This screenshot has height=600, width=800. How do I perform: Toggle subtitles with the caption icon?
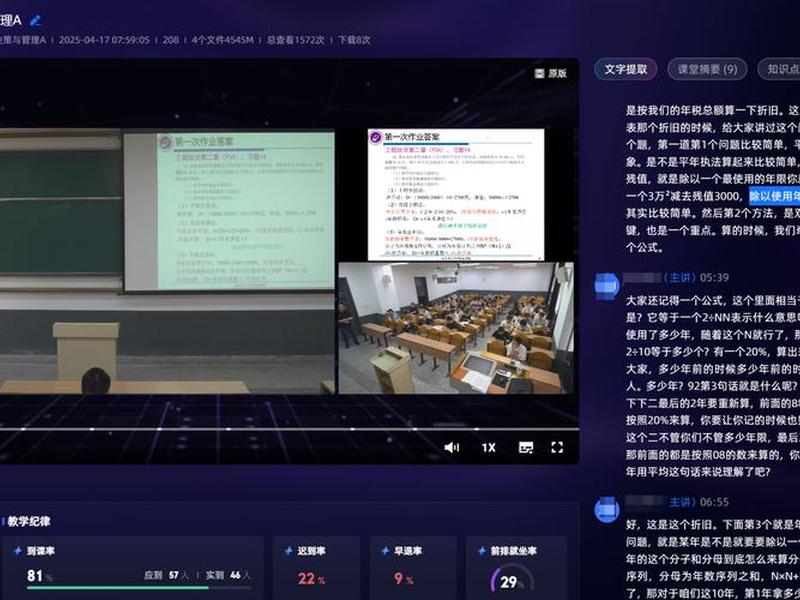coord(526,447)
